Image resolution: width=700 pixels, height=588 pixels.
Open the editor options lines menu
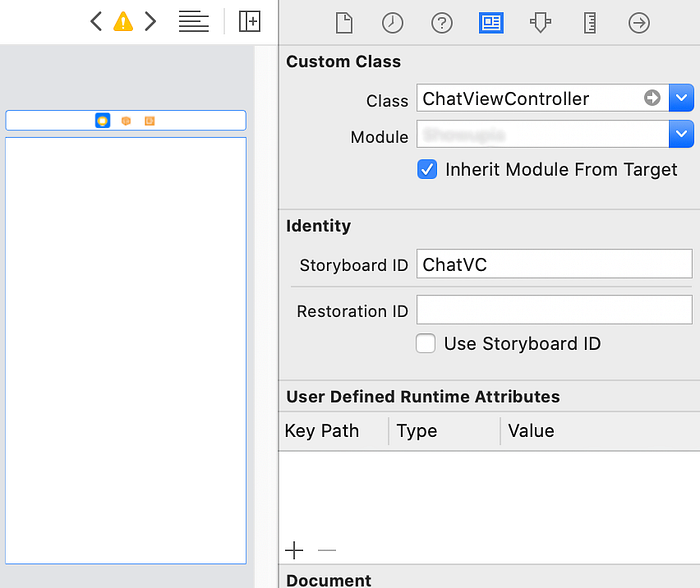tap(193, 22)
